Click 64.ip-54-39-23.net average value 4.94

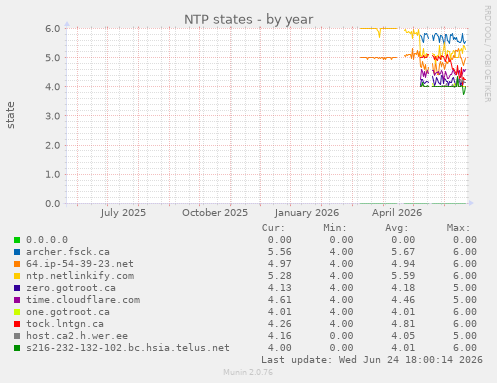(x=403, y=264)
